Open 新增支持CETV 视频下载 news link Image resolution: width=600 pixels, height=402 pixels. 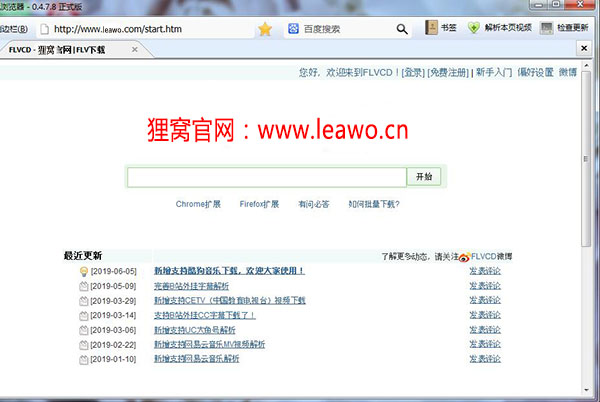pyautogui.click(x=230, y=300)
